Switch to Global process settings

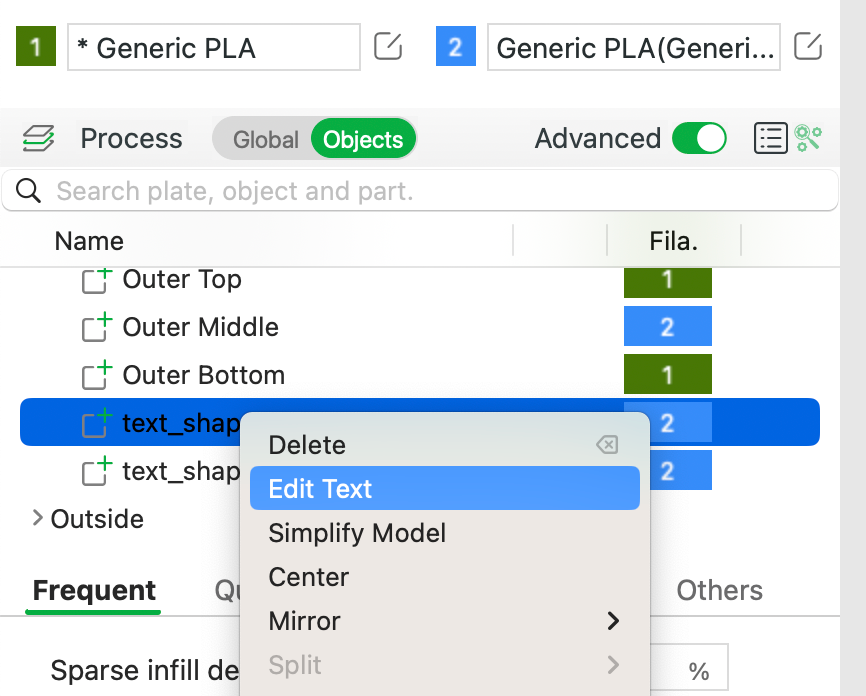266,139
